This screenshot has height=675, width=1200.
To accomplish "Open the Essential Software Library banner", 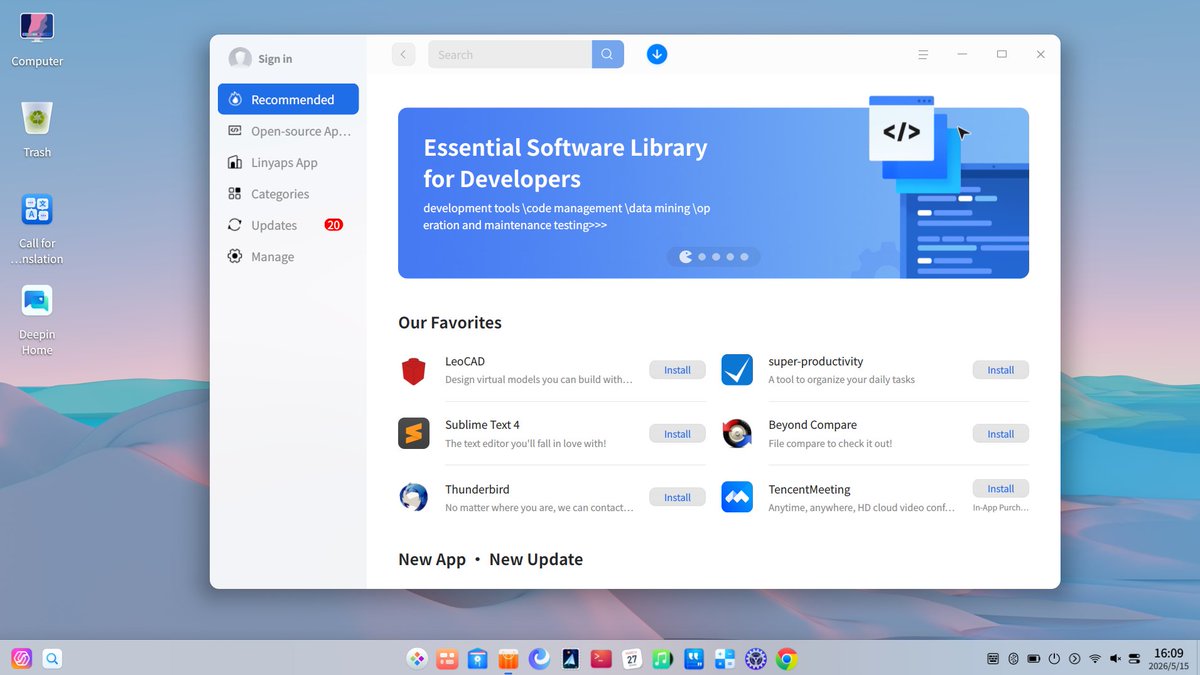I will pos(713,193).
